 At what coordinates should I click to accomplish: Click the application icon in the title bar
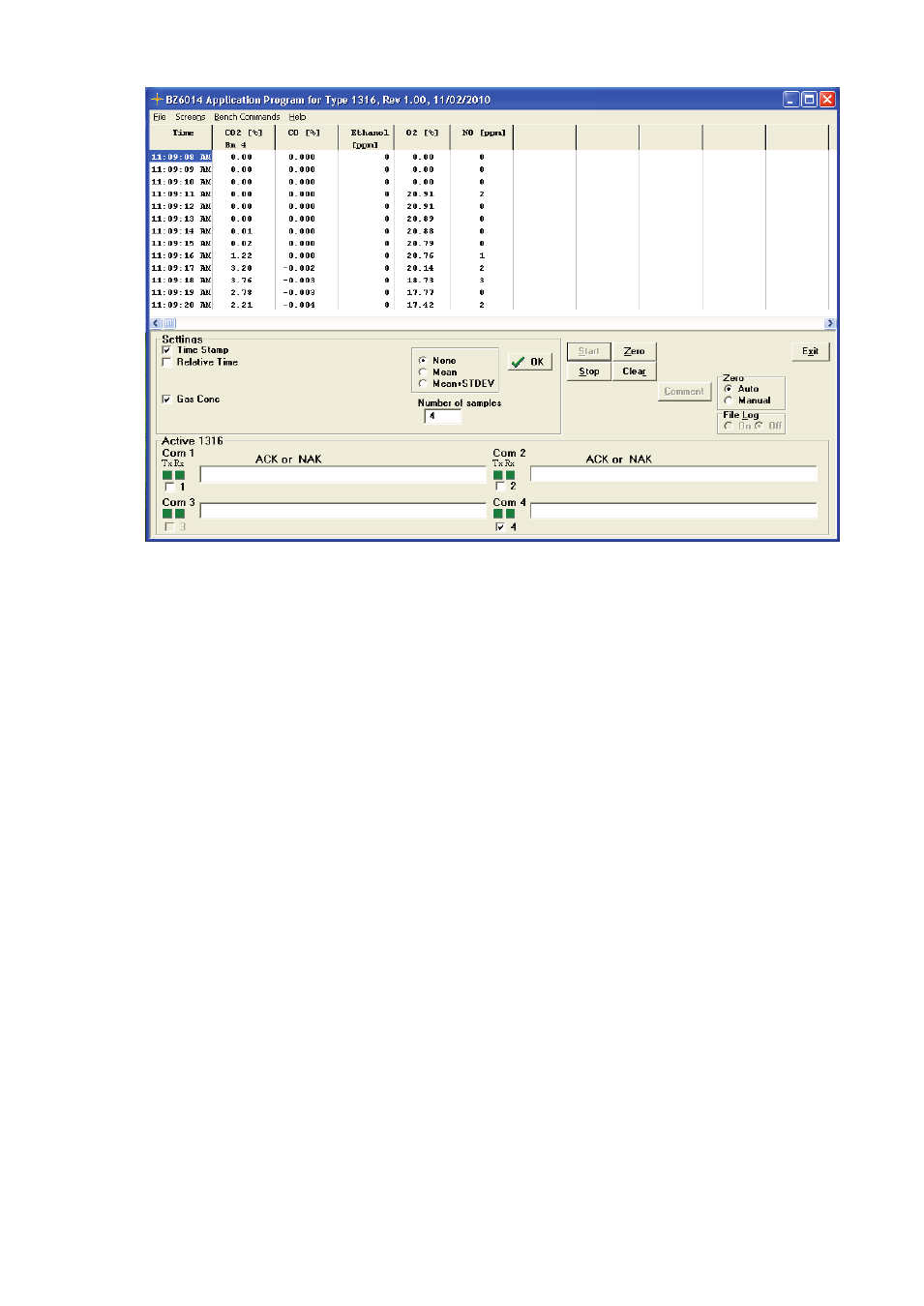[x=157, y=100]
